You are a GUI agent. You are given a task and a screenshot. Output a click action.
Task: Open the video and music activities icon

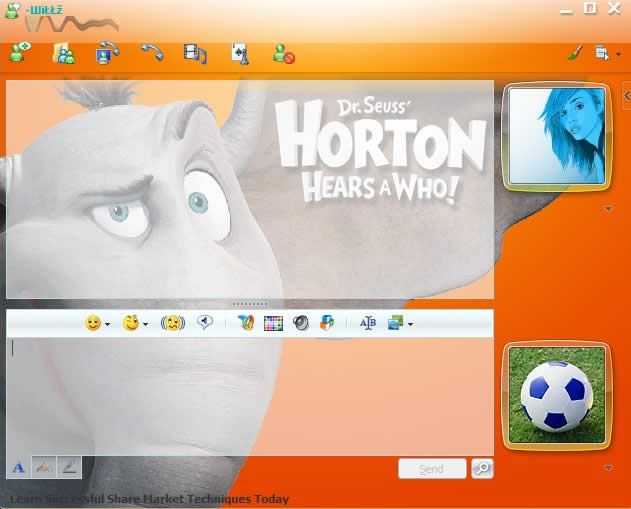(195, 54)
